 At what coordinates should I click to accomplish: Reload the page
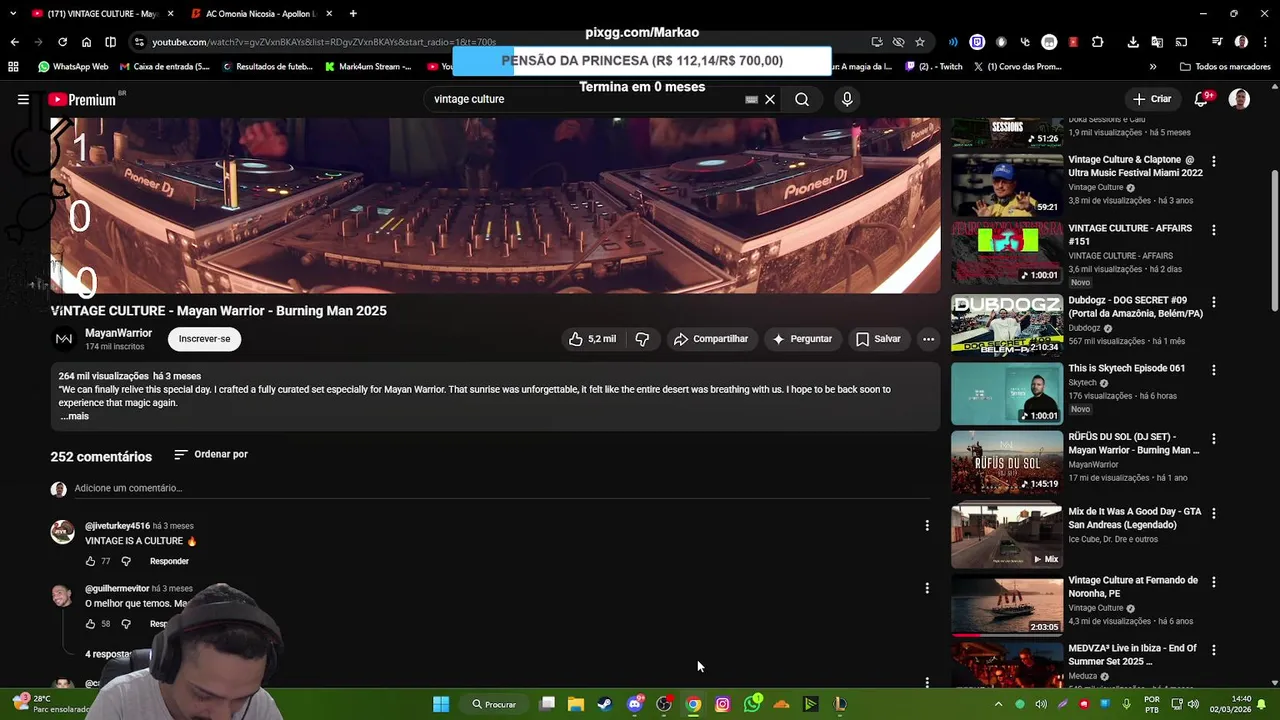[x=62, y=42]
